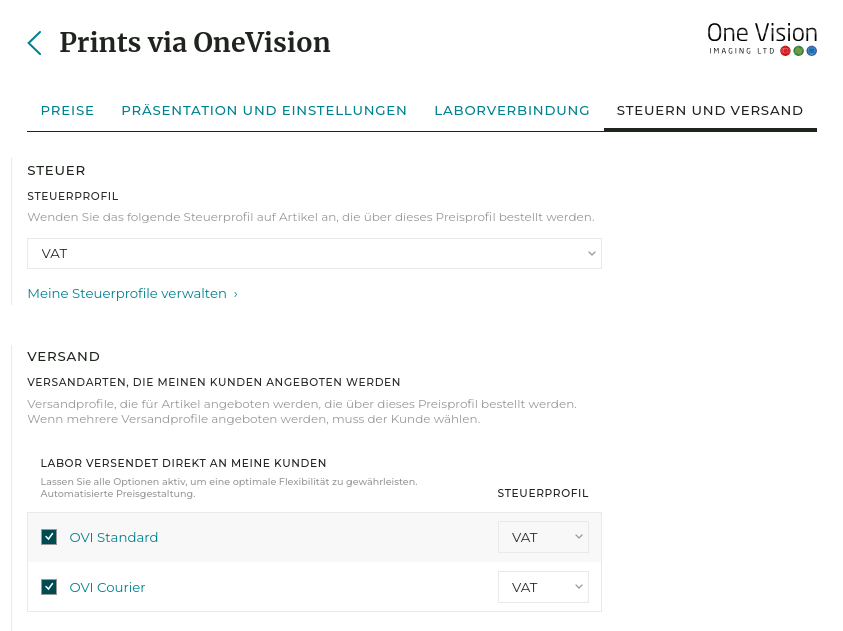Switch to the Preise tab
This screenshot has height=631, width=843.
(67, 110)
